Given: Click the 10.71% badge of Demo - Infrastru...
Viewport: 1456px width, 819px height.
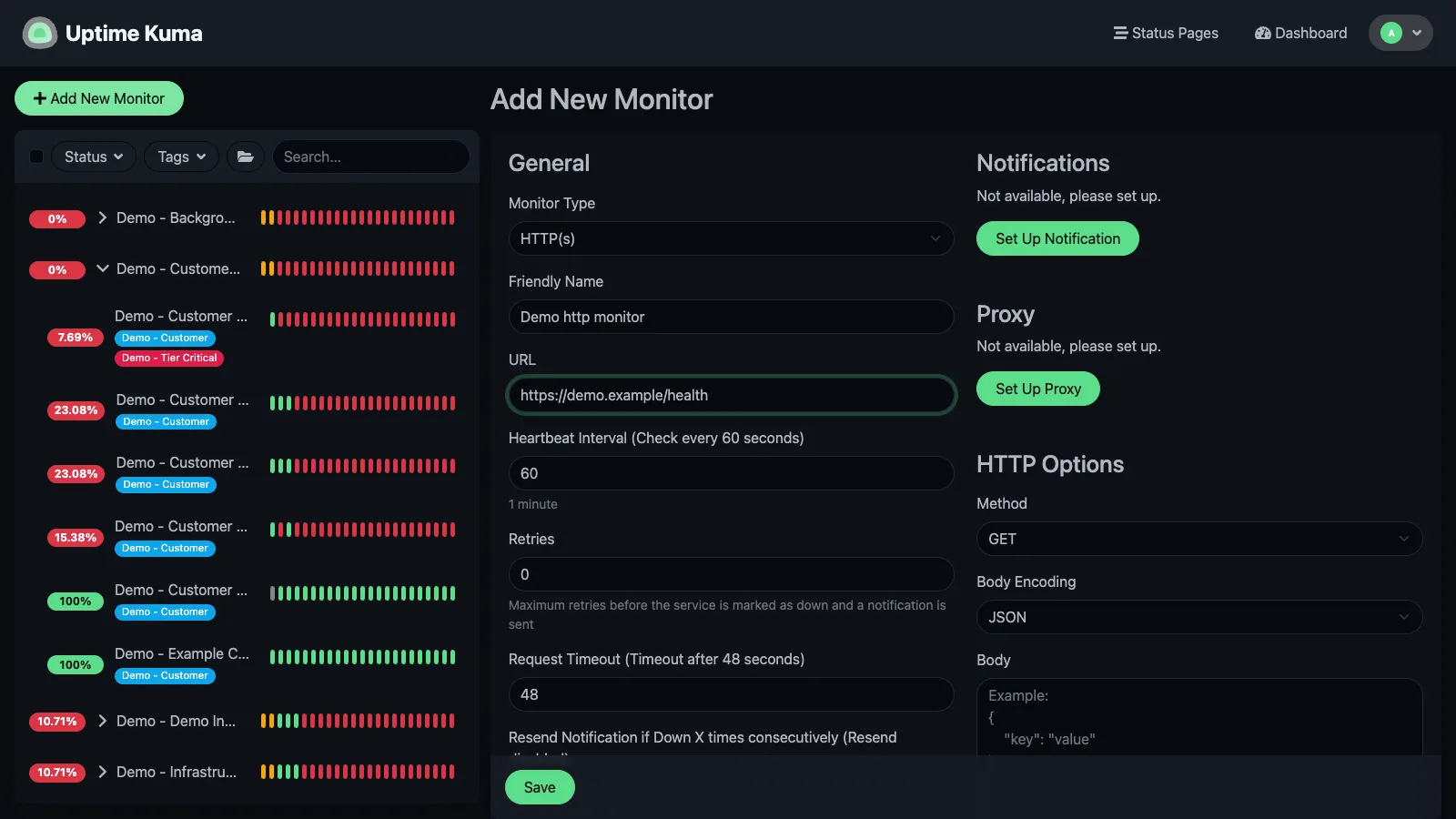Looking at the screenshot, I should [57, 773].
